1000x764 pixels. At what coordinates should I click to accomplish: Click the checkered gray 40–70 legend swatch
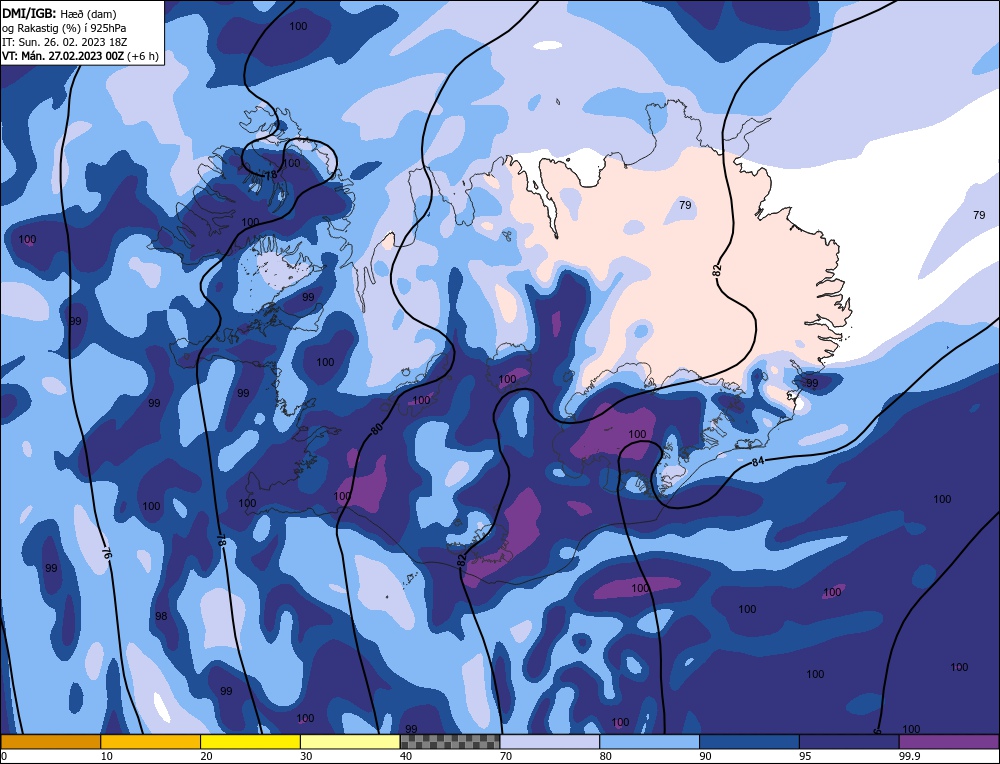pos(450,741)
